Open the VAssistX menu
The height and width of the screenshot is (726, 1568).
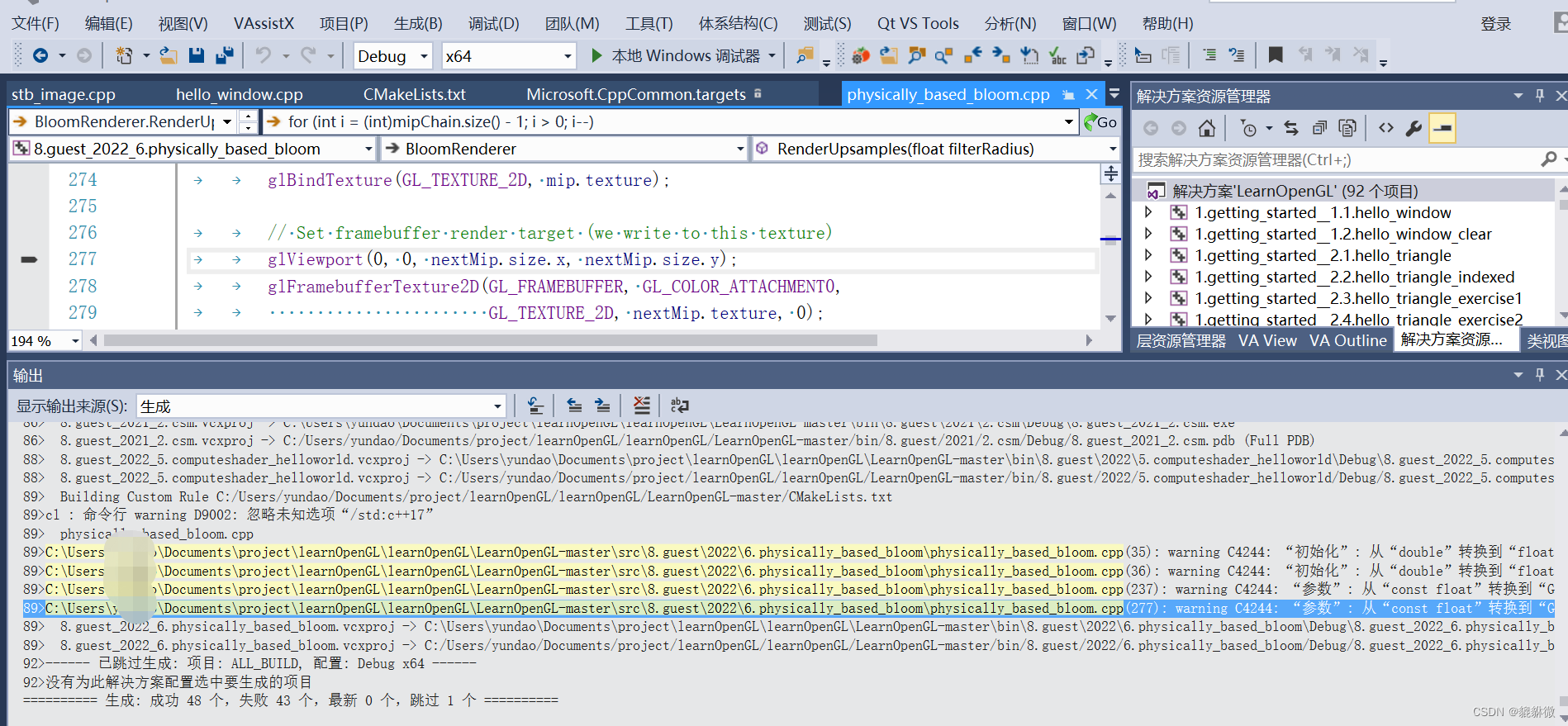[264, 23]
